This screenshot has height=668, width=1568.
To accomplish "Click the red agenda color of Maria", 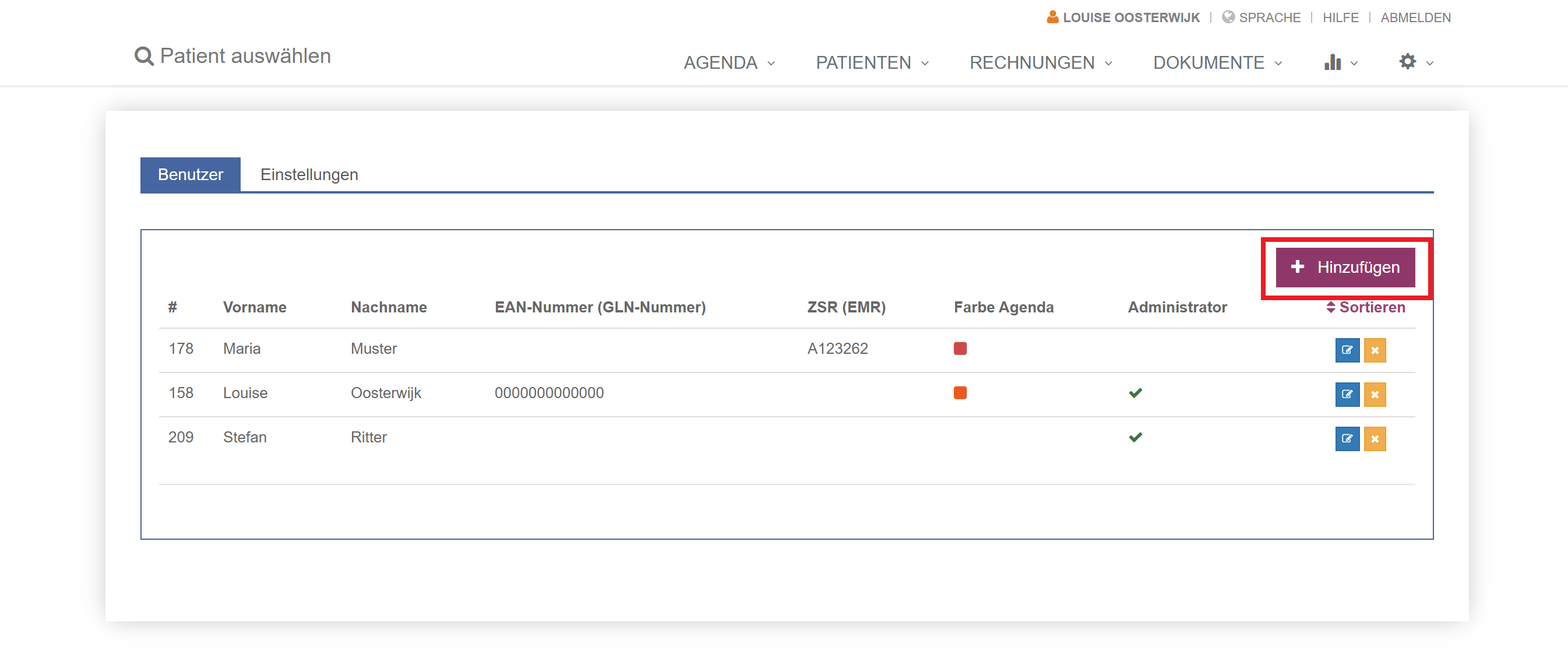I will pyautogui.click(x=960, y=349).
